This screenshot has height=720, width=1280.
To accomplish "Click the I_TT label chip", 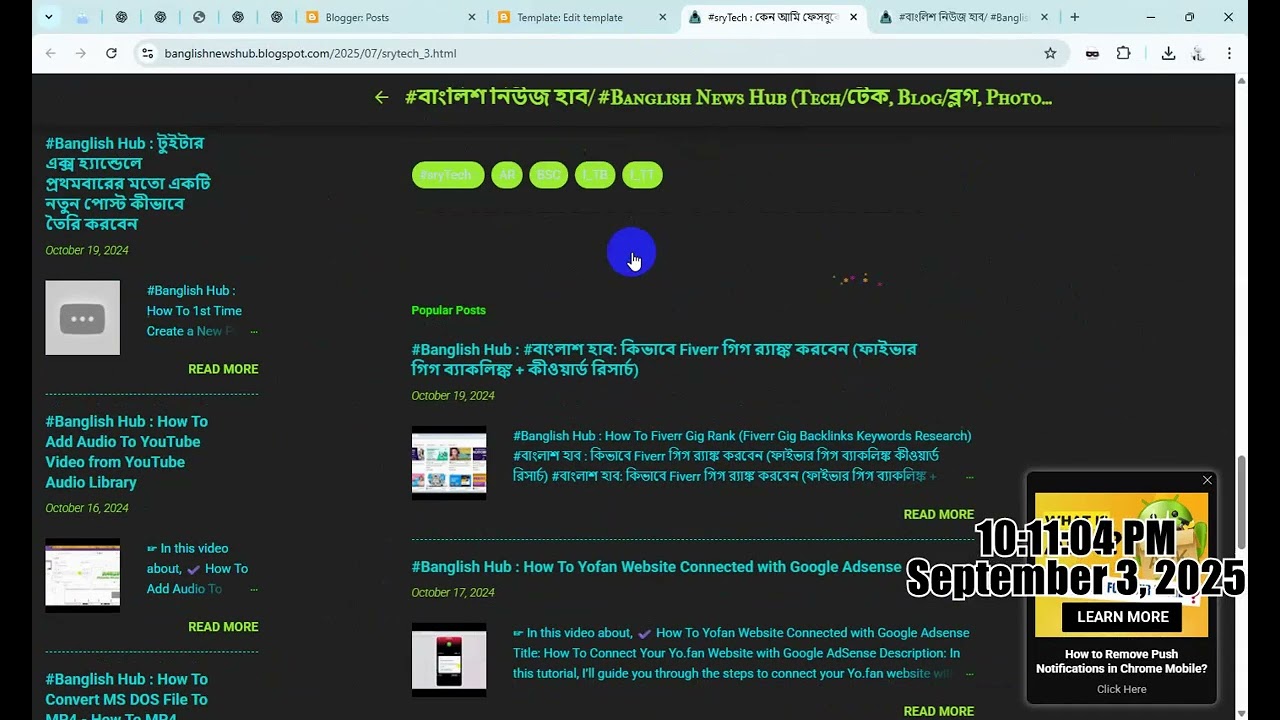I will [642, 175].
